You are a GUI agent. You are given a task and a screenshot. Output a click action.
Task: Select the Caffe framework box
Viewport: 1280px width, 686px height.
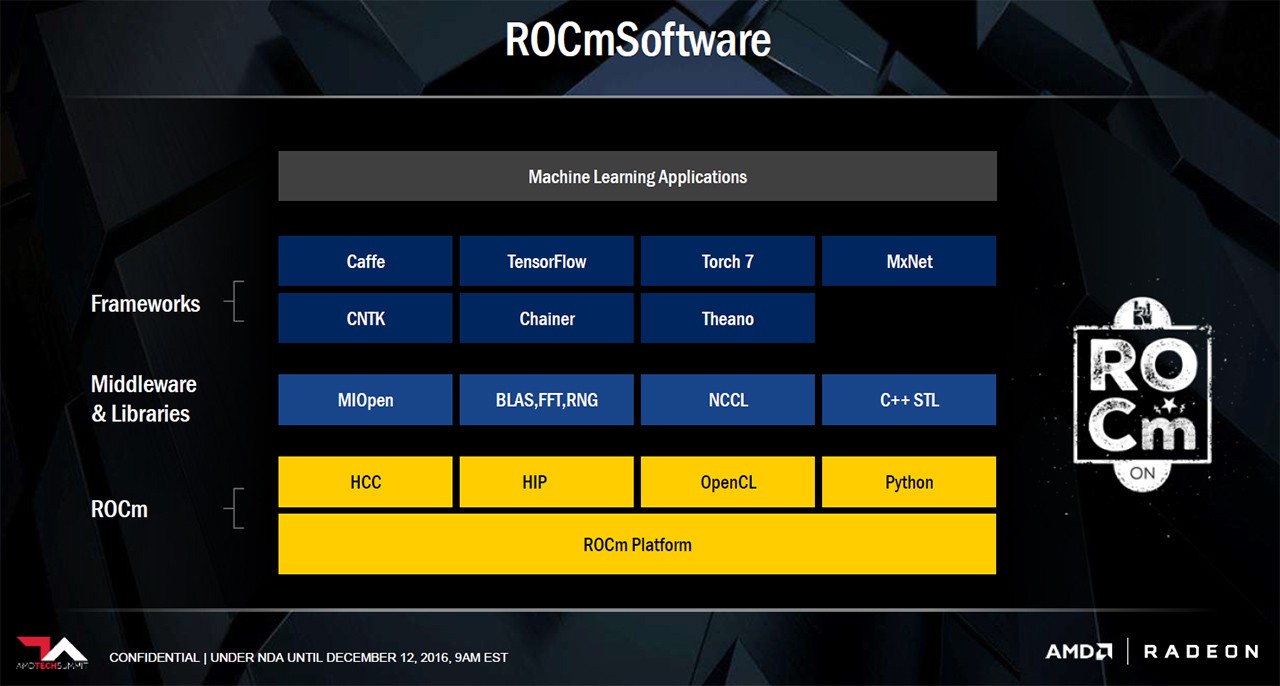(365, 261)
